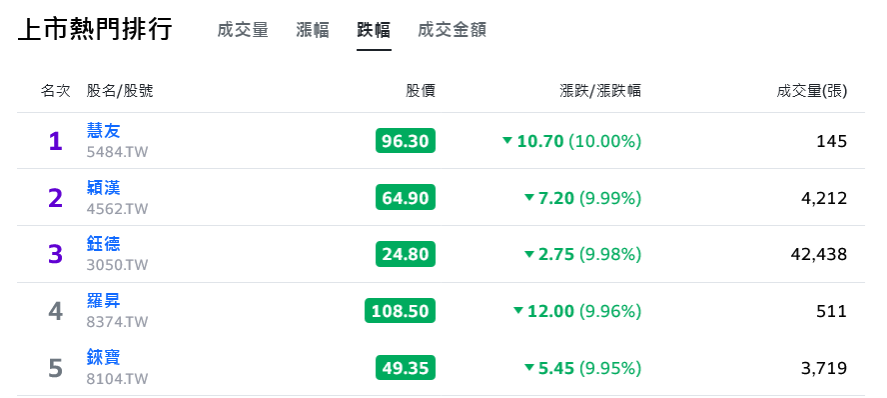
Task: Open stock link 羅昇
Action: 104,300
